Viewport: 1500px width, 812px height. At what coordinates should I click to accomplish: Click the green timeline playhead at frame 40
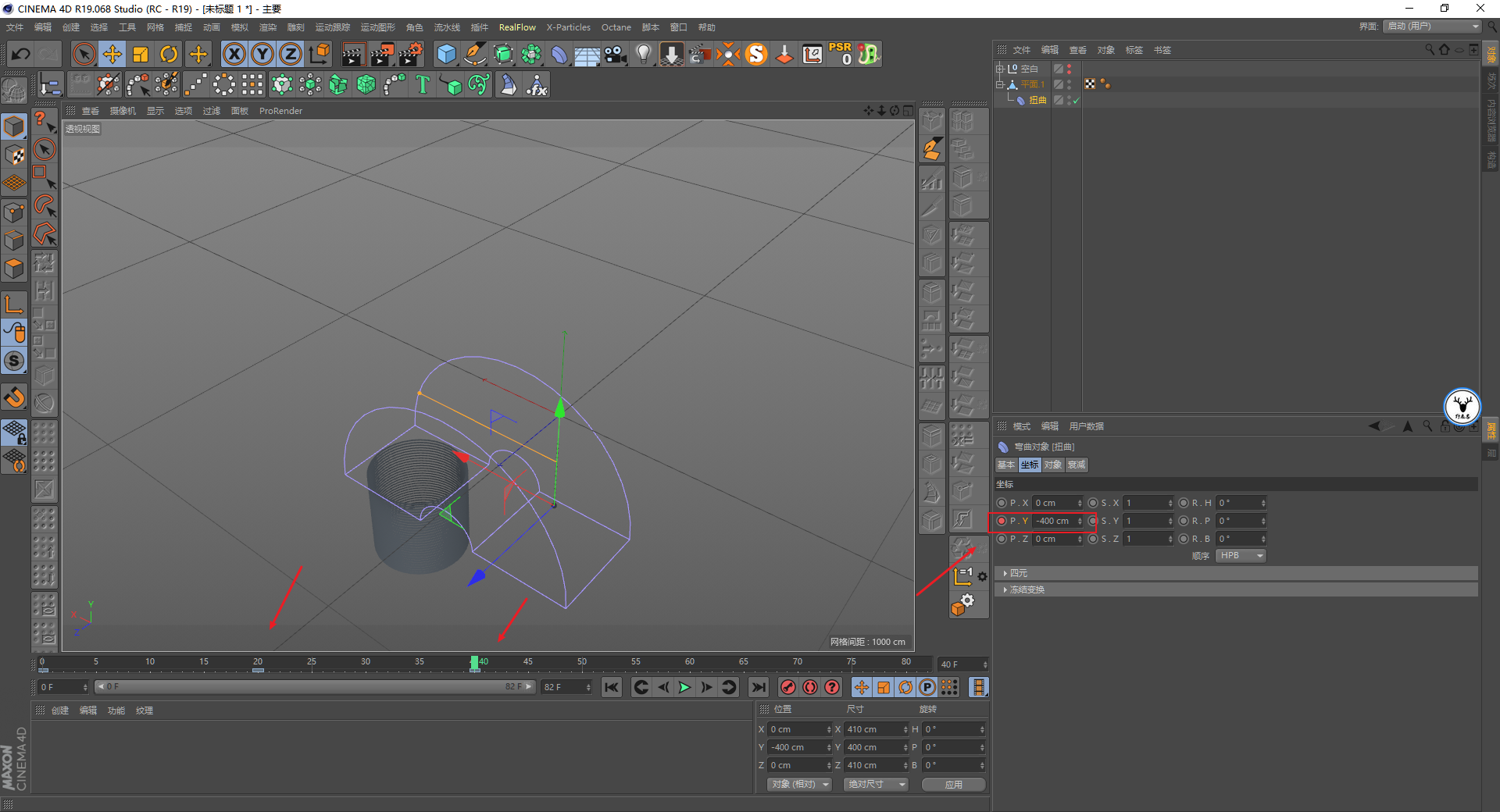coord(474,663)
